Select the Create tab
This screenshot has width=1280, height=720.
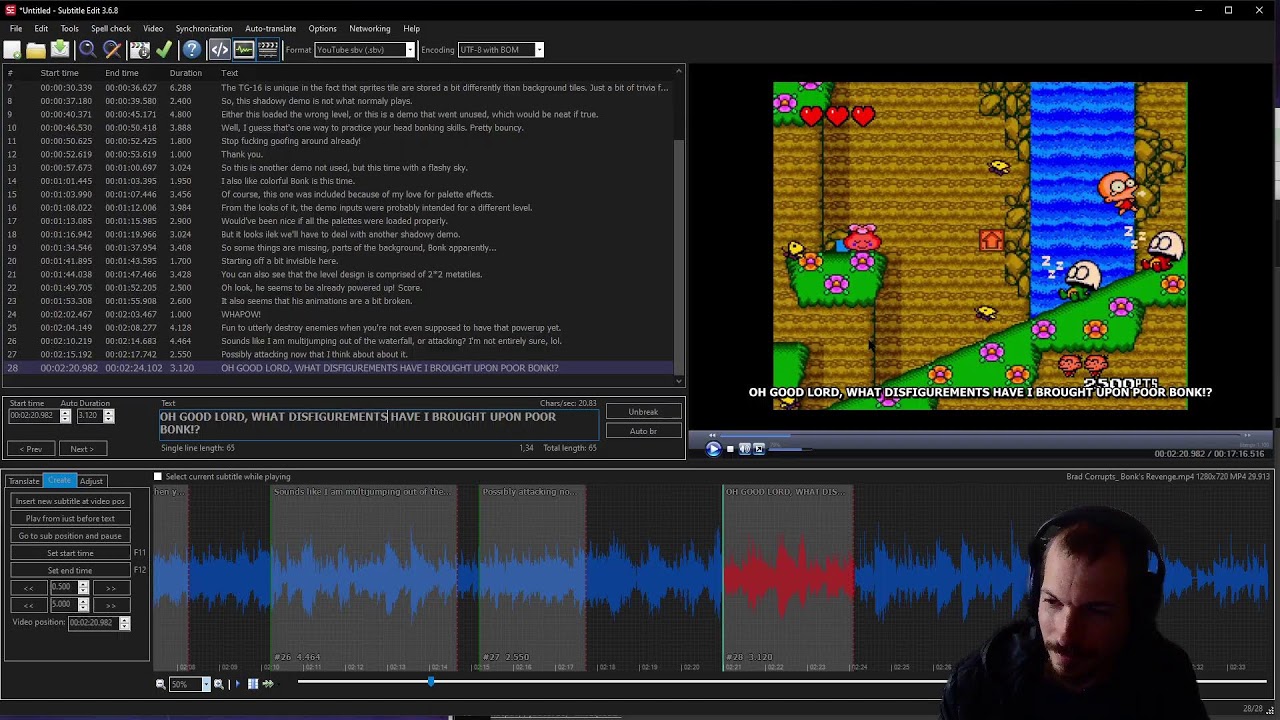(59, 481)
